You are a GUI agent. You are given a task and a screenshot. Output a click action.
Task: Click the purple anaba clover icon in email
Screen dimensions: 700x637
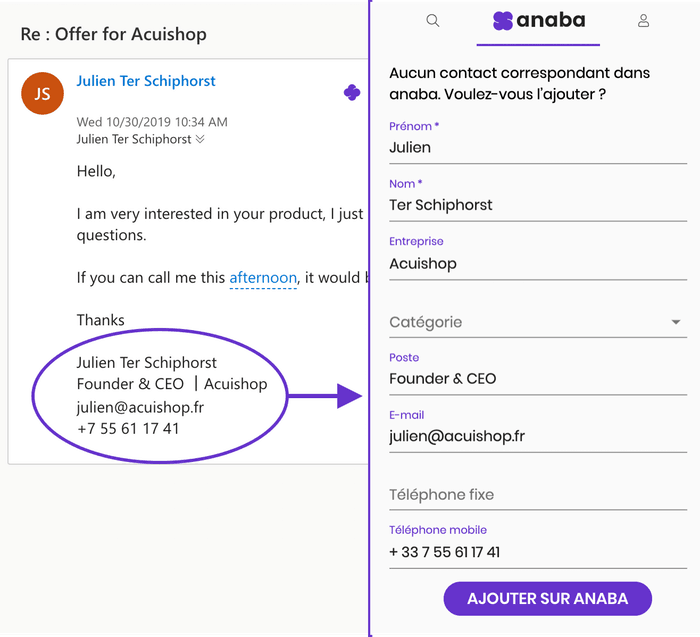352,93
